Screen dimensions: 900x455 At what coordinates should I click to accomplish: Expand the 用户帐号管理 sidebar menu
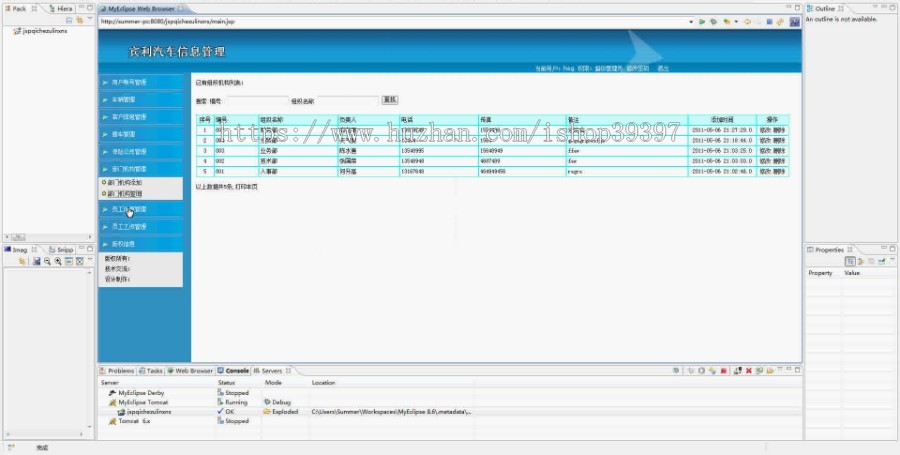tap(141, 82)
